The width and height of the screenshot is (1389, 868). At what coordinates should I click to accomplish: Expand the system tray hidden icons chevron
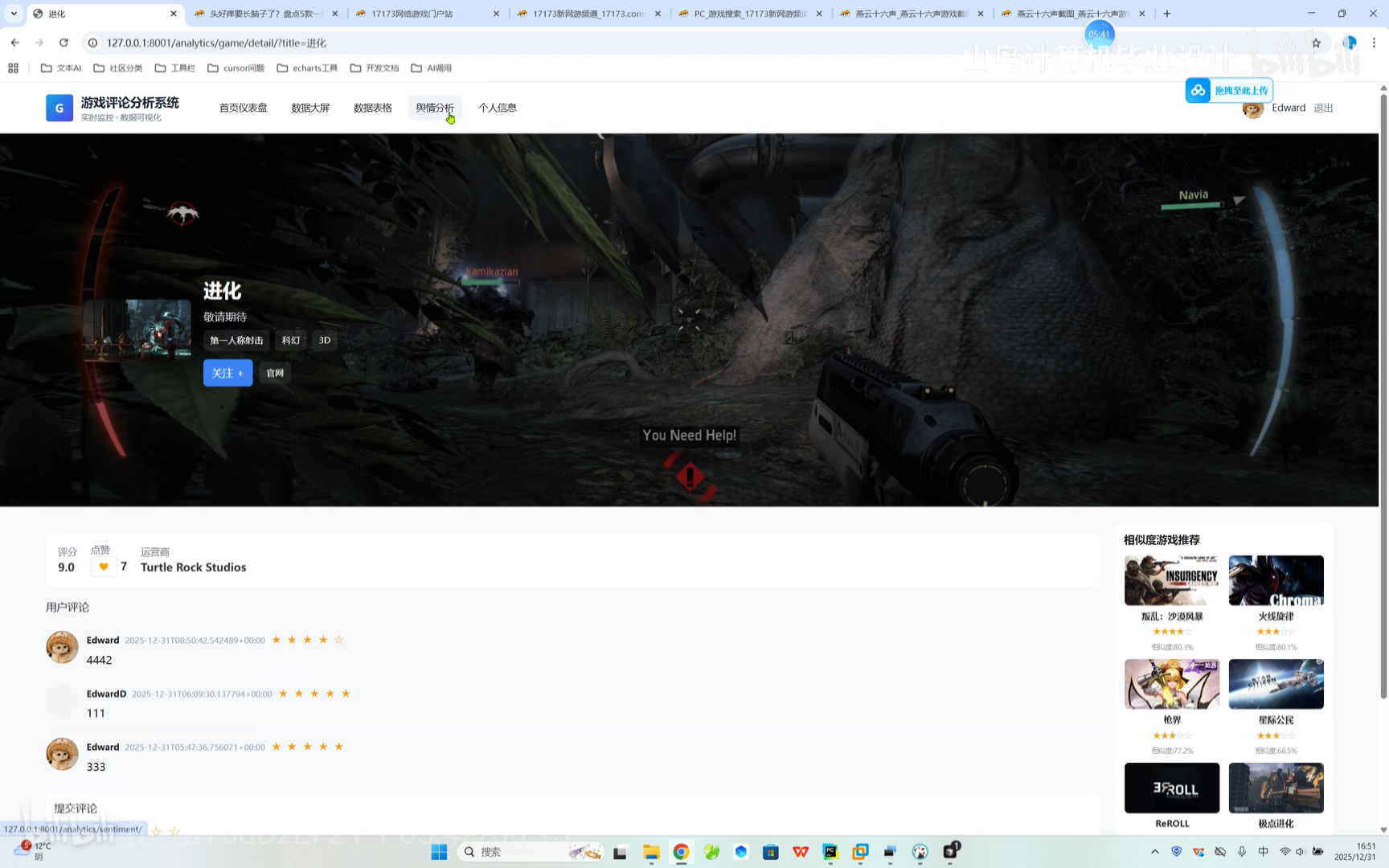1155,852
